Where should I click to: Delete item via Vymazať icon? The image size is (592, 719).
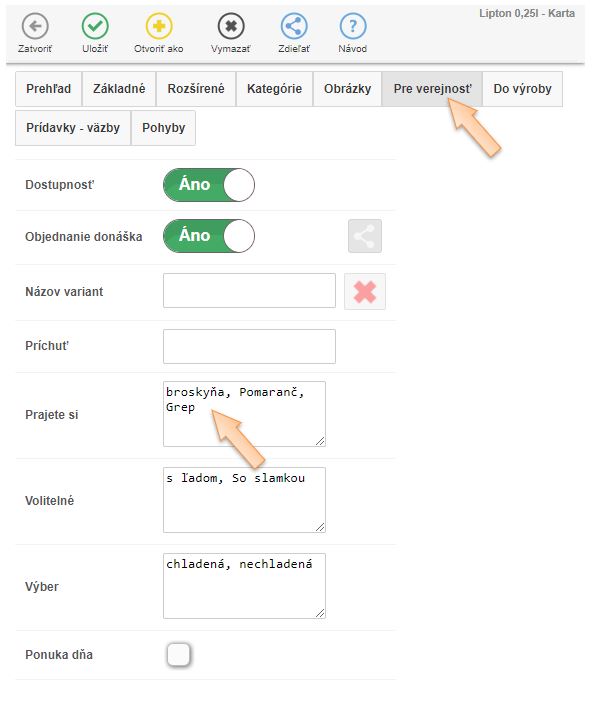231,26
